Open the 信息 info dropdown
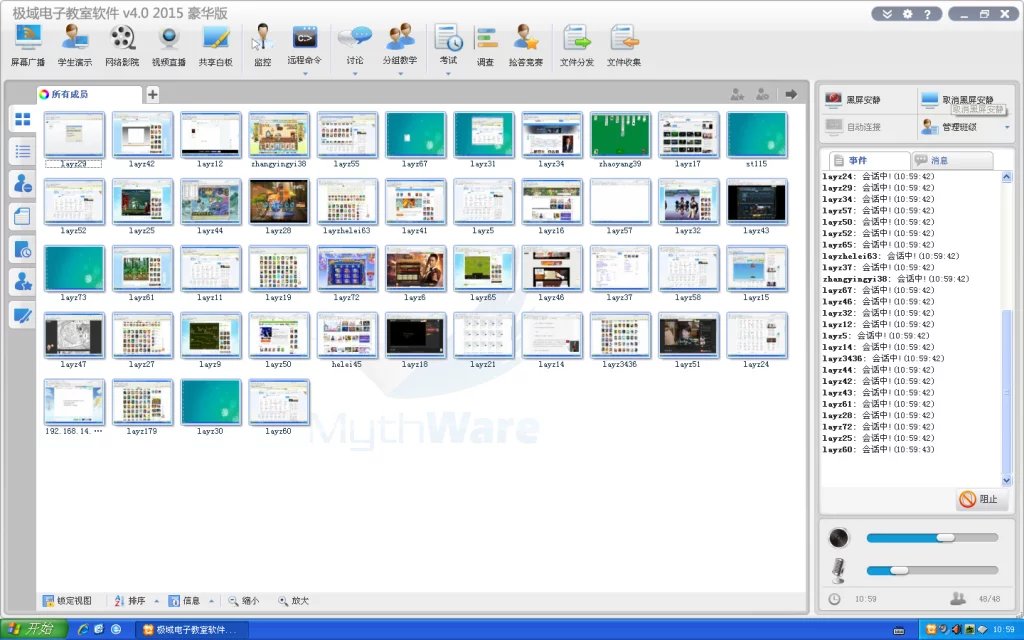 pos(211,601)
